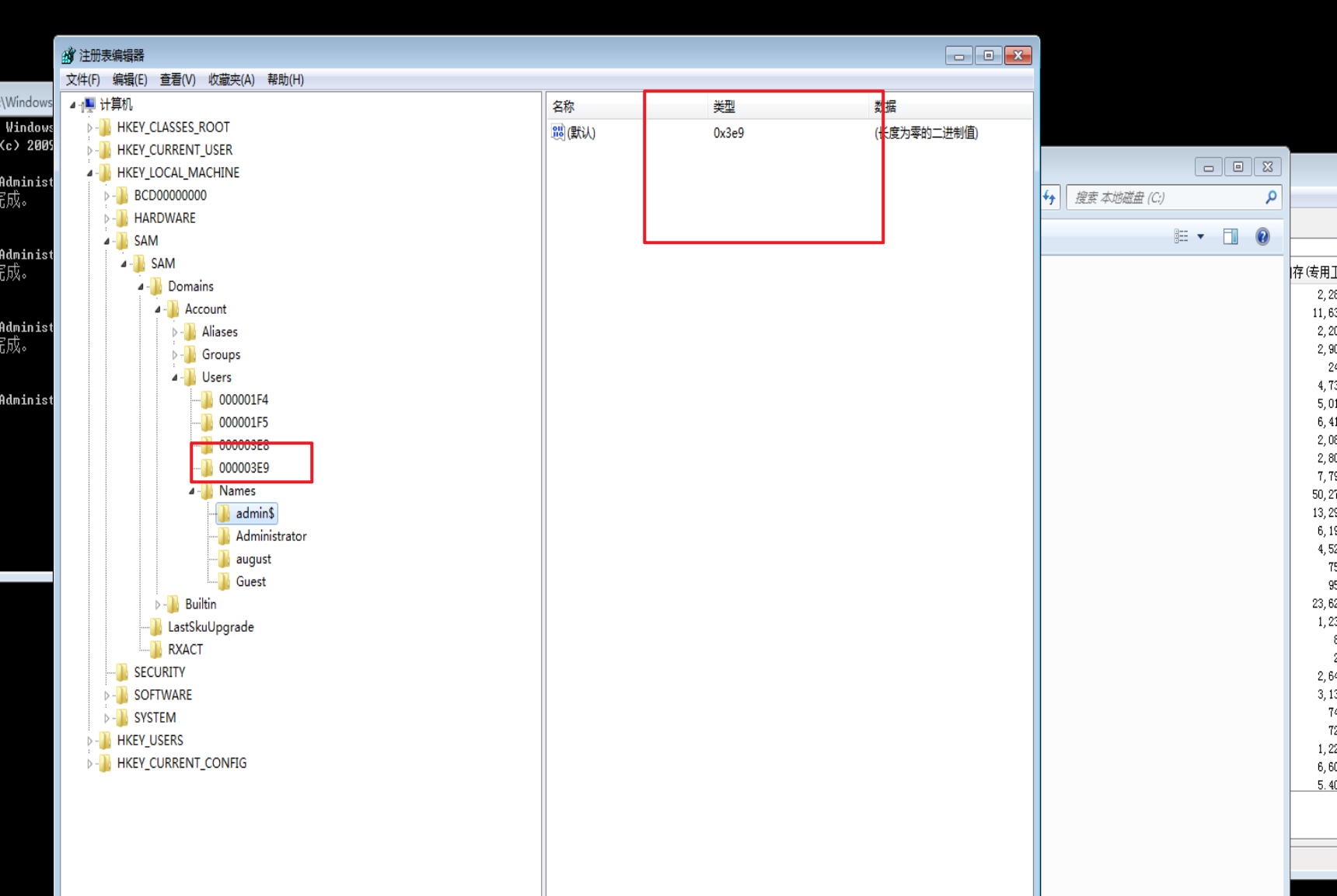1337x896 pixels.
Task: Toggle Explorer preview pane icon
Action: click(1231, 236)
